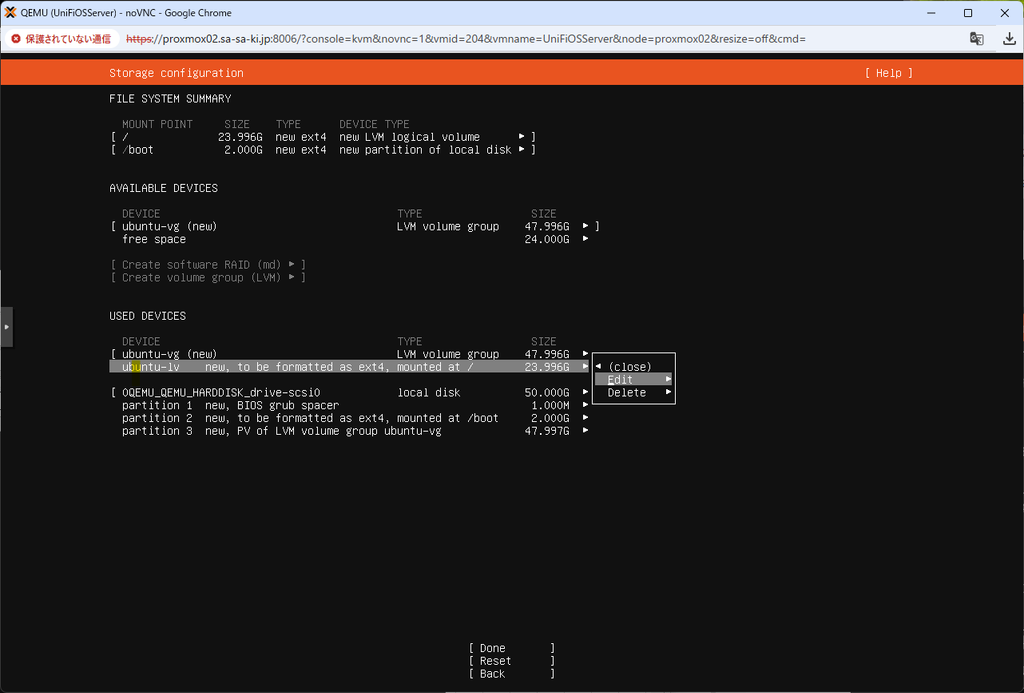Choose Delete in the popup menu

pyautogui.click(x=633, y=393)
